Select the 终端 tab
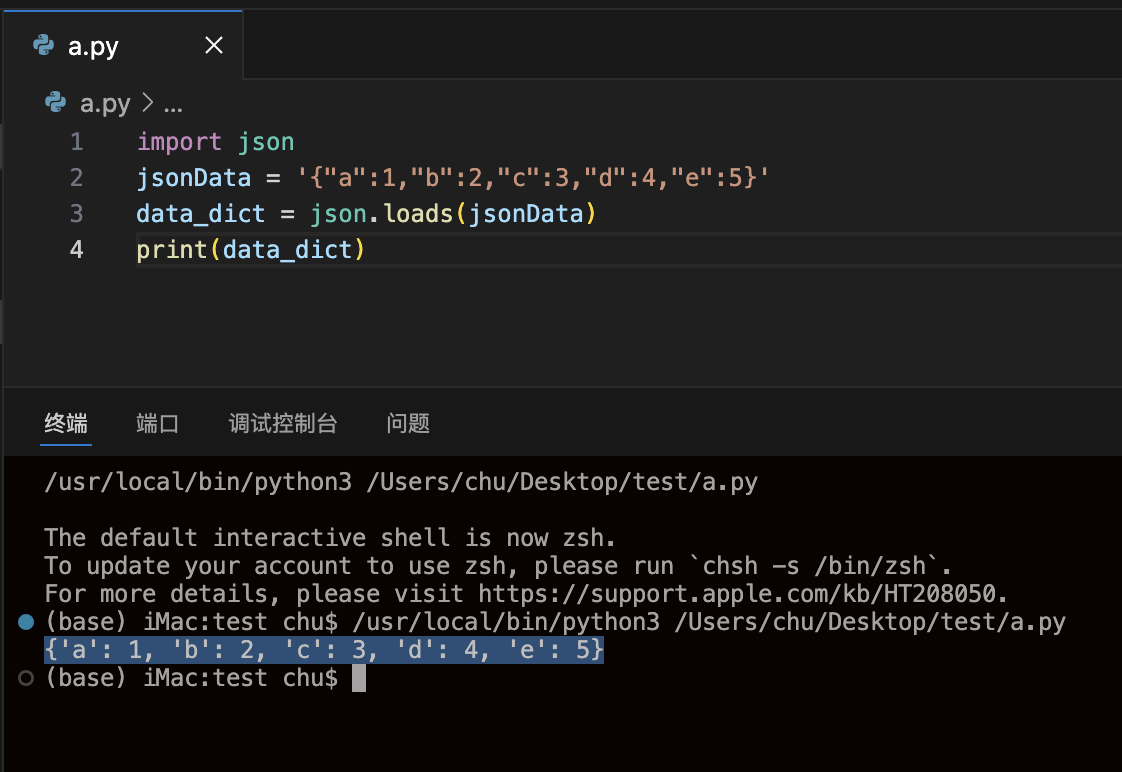Viewport: 1122px width, 772px height. (66, 423)
